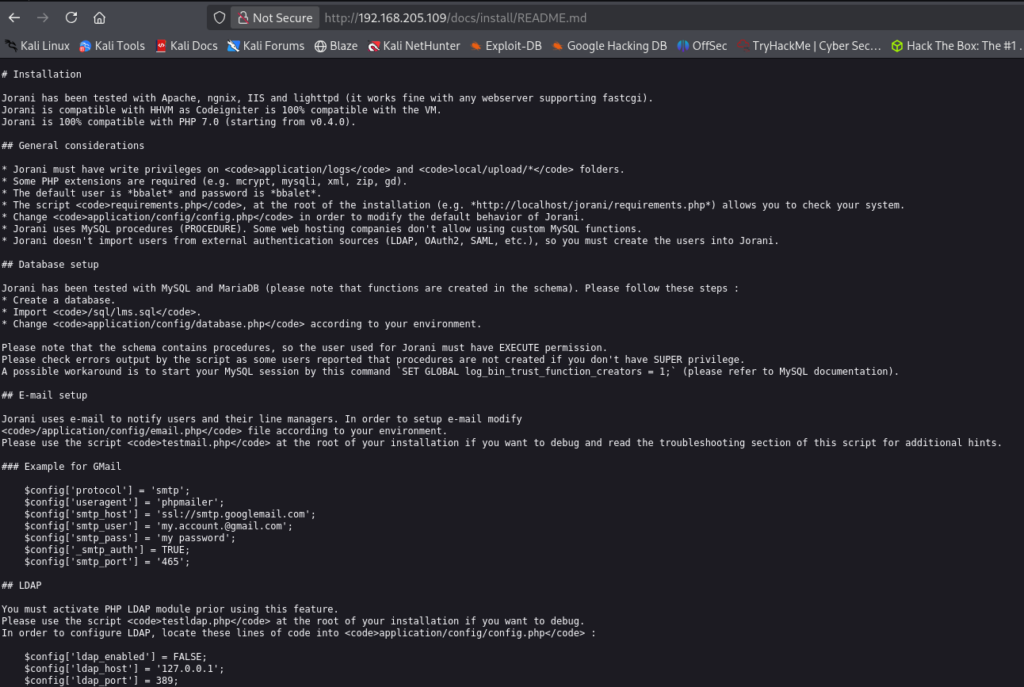Open the Kali Docs bookmark
The image size is (1024, 687).
pos(185,46)
